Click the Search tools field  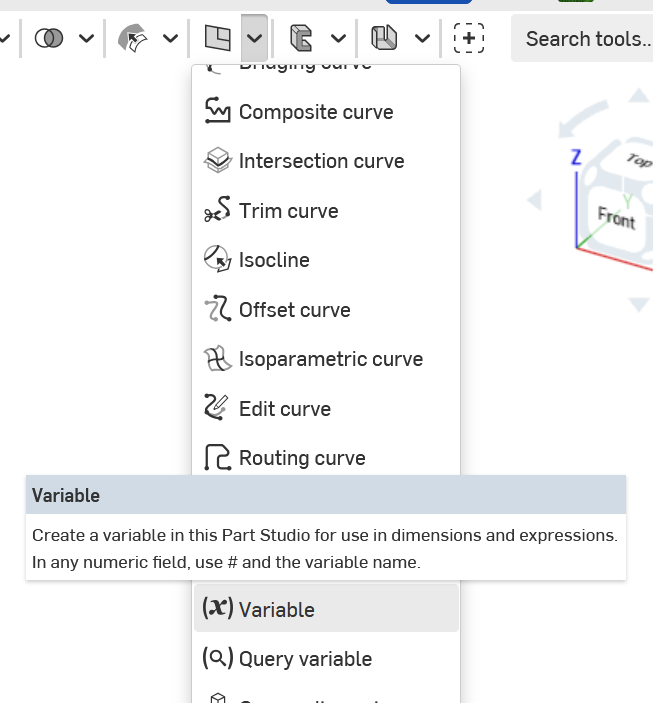click(x=587, y=39)
